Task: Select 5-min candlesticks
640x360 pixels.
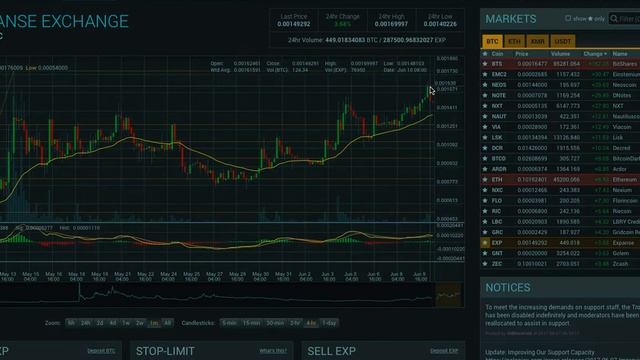Action: point(229,323)
